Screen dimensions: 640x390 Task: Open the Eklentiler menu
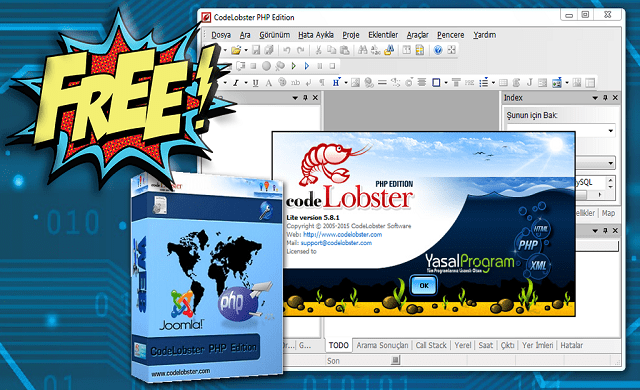[383, 35]
